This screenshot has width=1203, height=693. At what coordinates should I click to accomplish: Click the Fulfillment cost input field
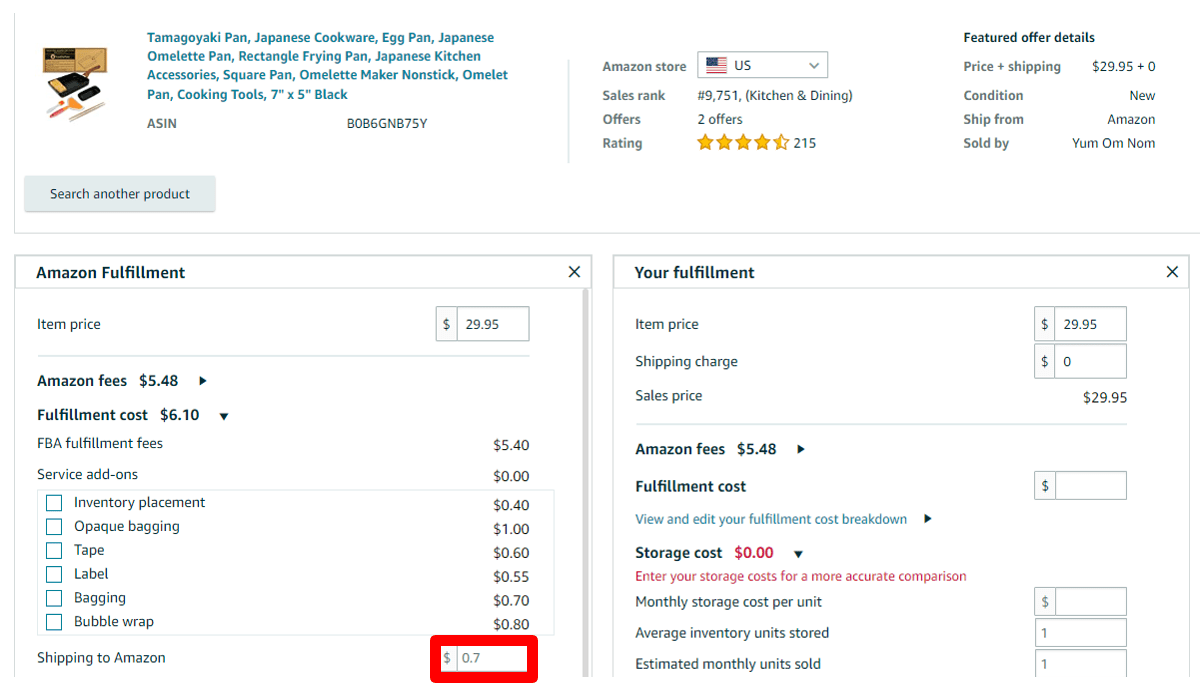(1091, 486)
